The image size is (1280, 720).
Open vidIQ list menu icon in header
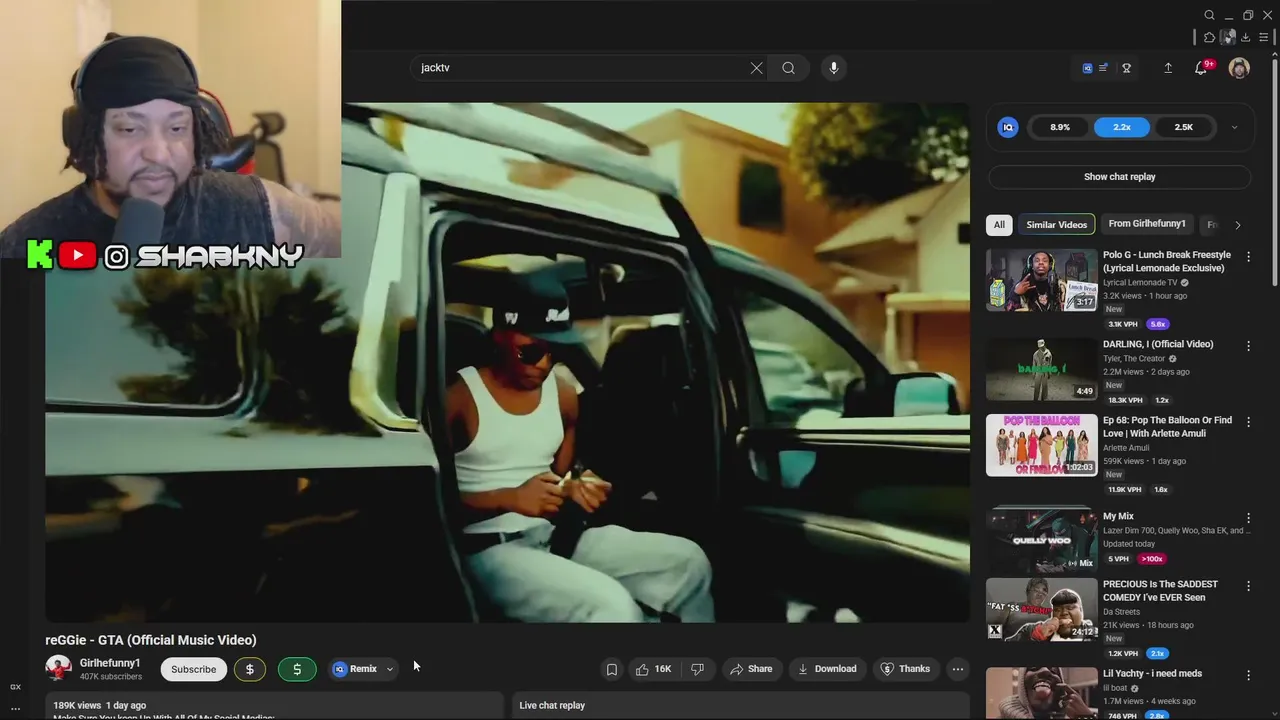point(1103,68)
